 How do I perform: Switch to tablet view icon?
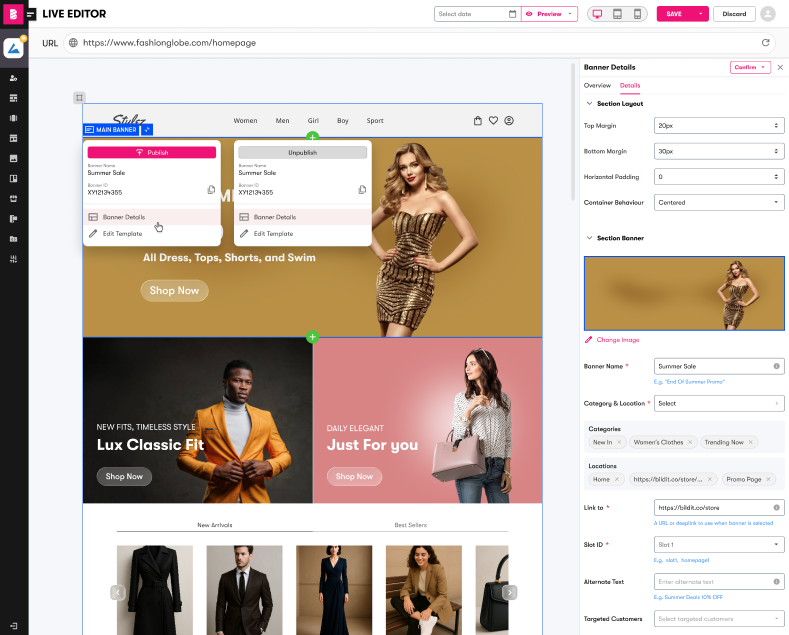[617, 14]
